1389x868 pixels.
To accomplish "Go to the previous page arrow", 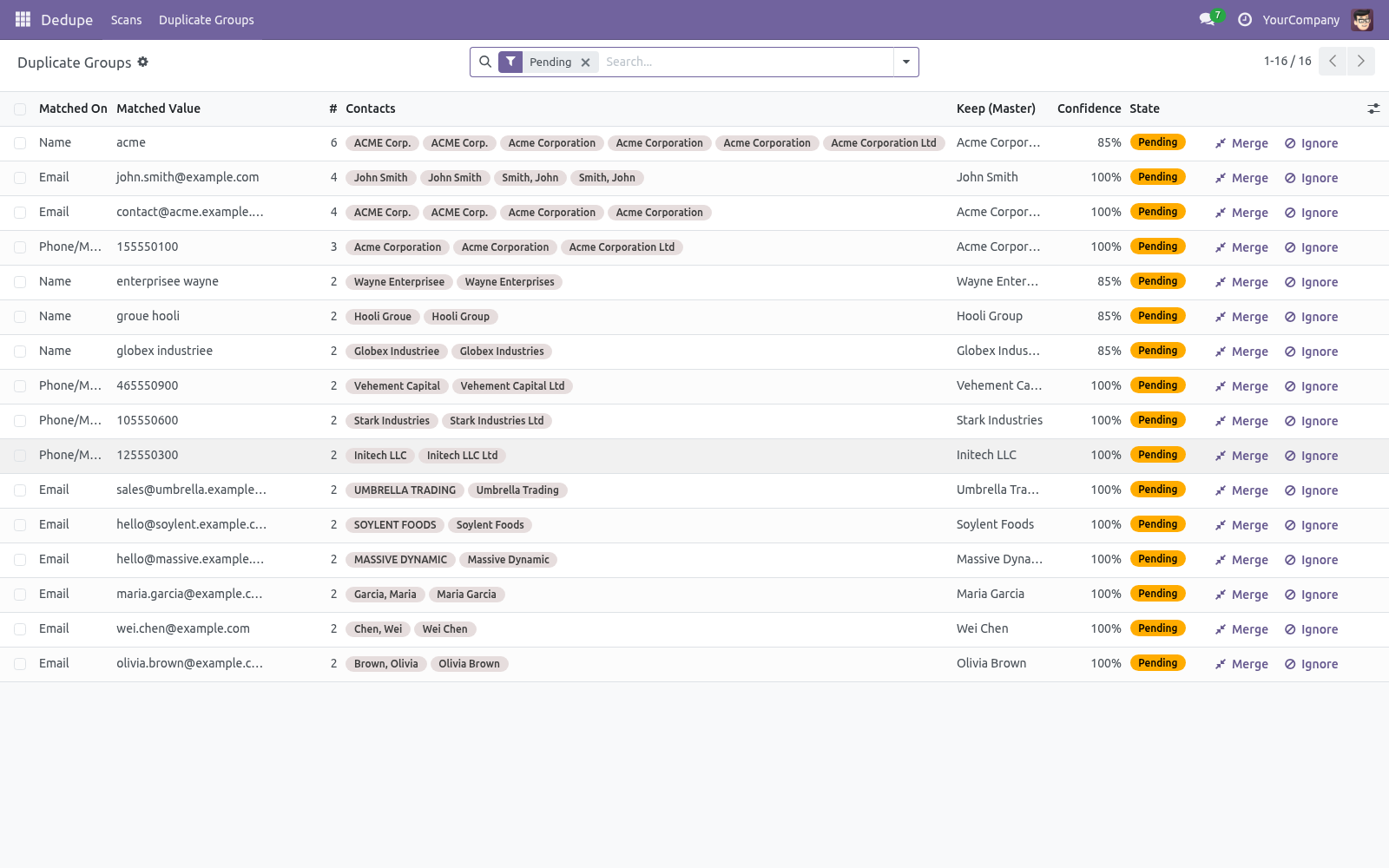I will (1333, 61).
